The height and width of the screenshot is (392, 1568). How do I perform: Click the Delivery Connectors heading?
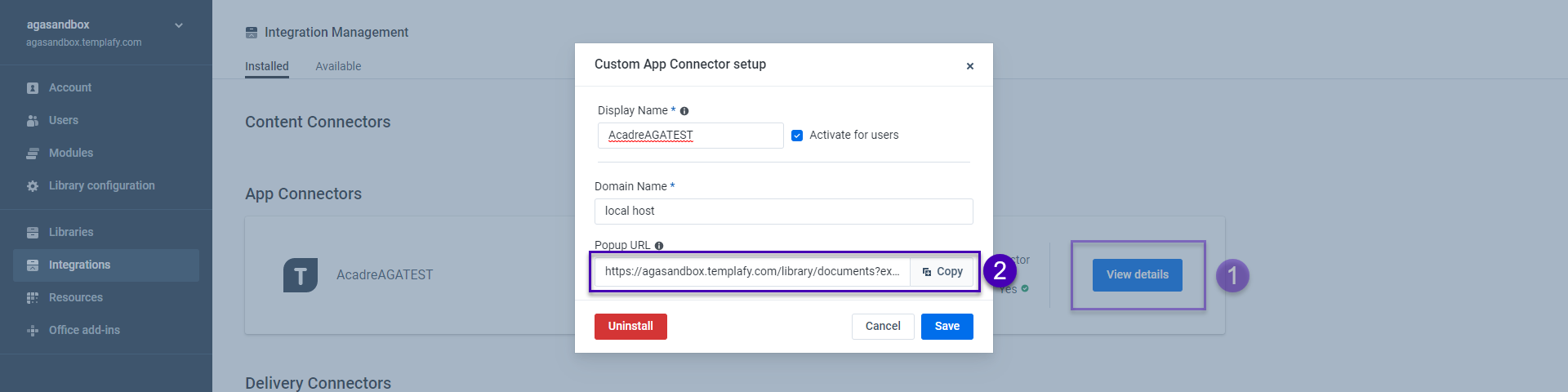[318, 383]
